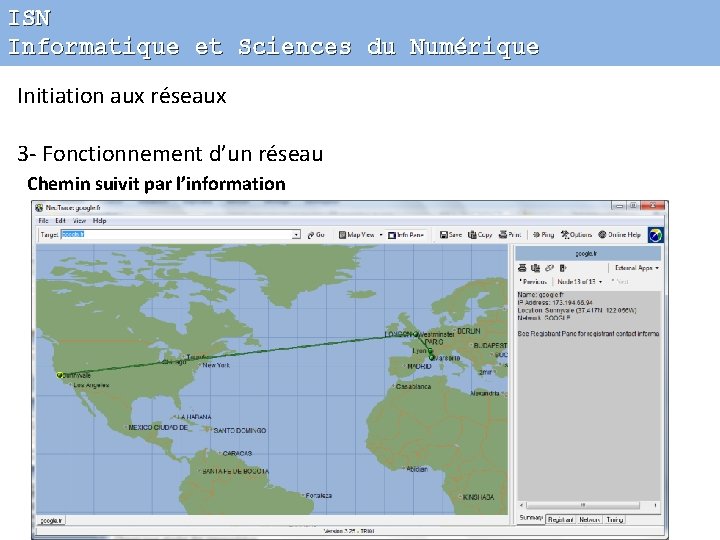Click the Marseille node on the map

point(432,357)
